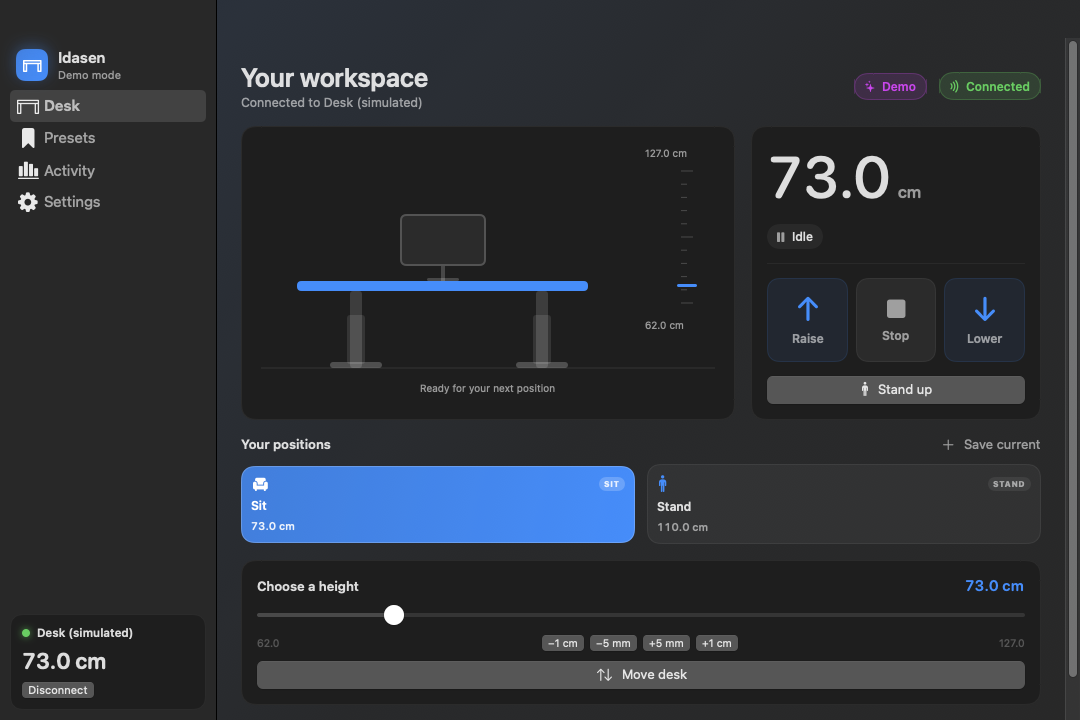Click the Settings gear icon

(x=28, y=202)
